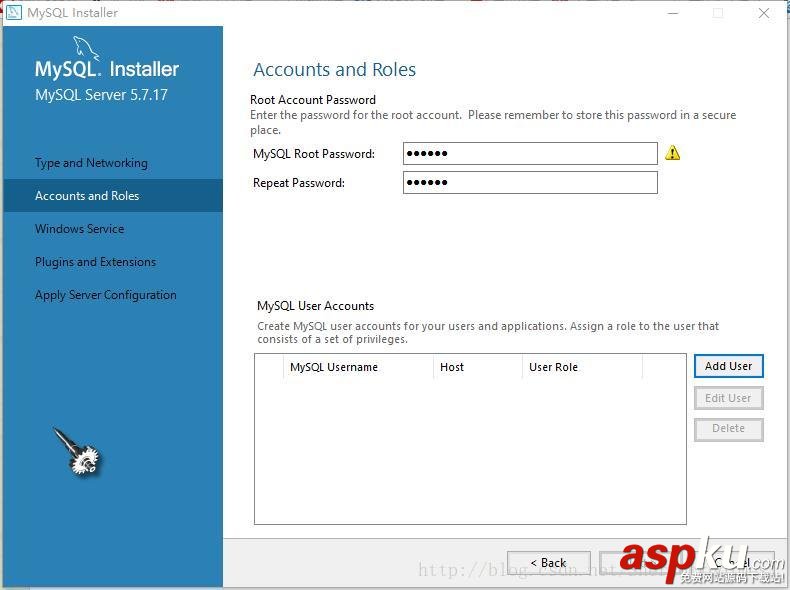Click the MySQL Server 5.7.17 text
Screen dimensions: 790x590
point(101,95)
